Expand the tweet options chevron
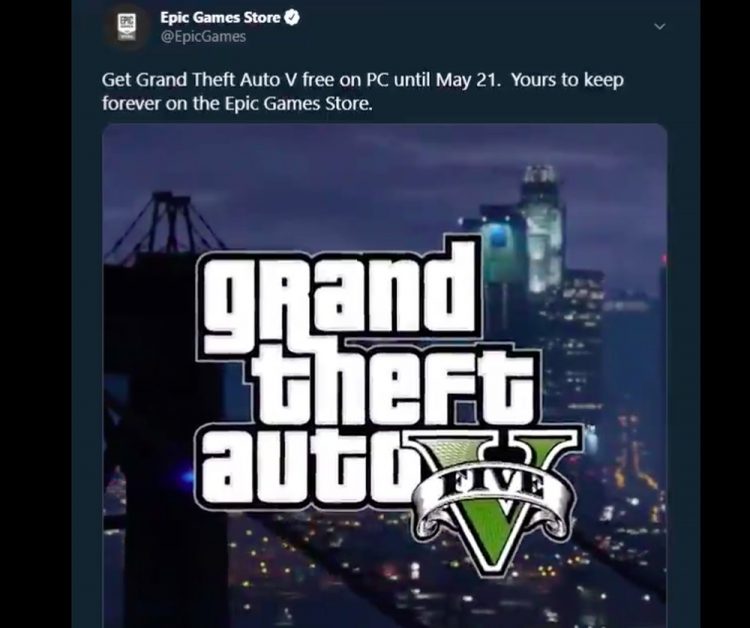Screen dimensions: 750x628 coord(660,26)
